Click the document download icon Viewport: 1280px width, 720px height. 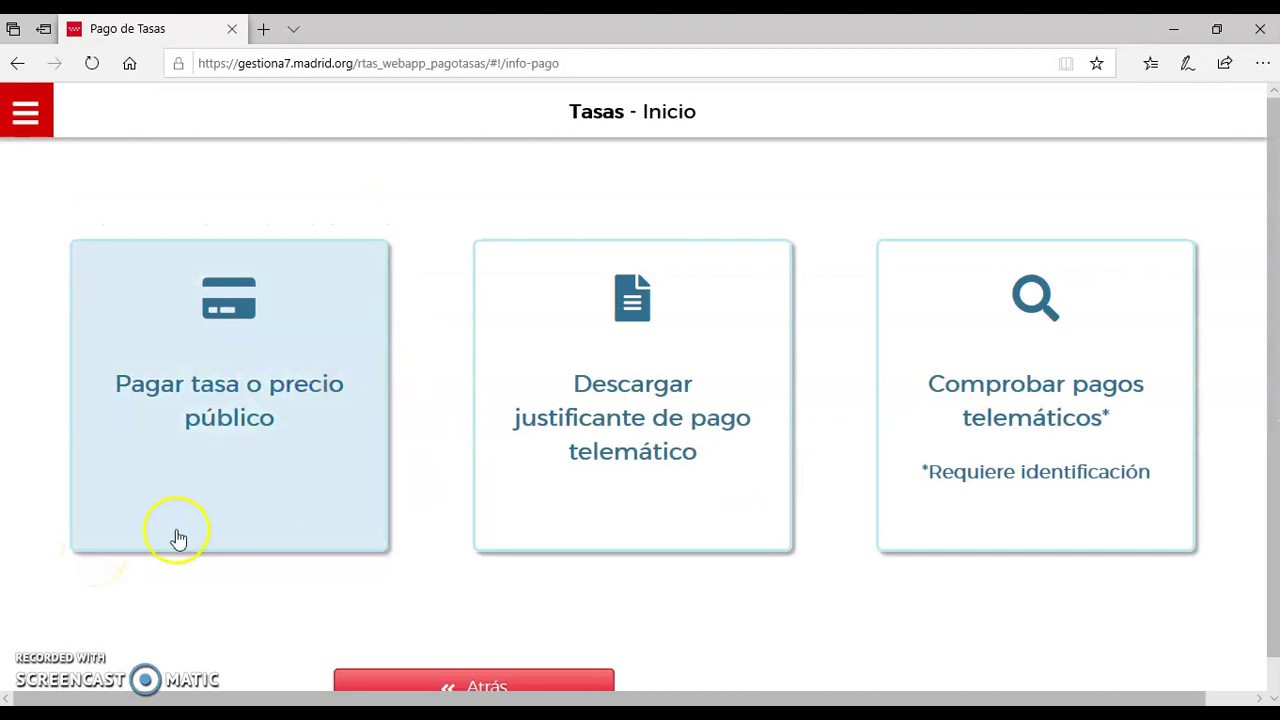click(x=632, y=298)
